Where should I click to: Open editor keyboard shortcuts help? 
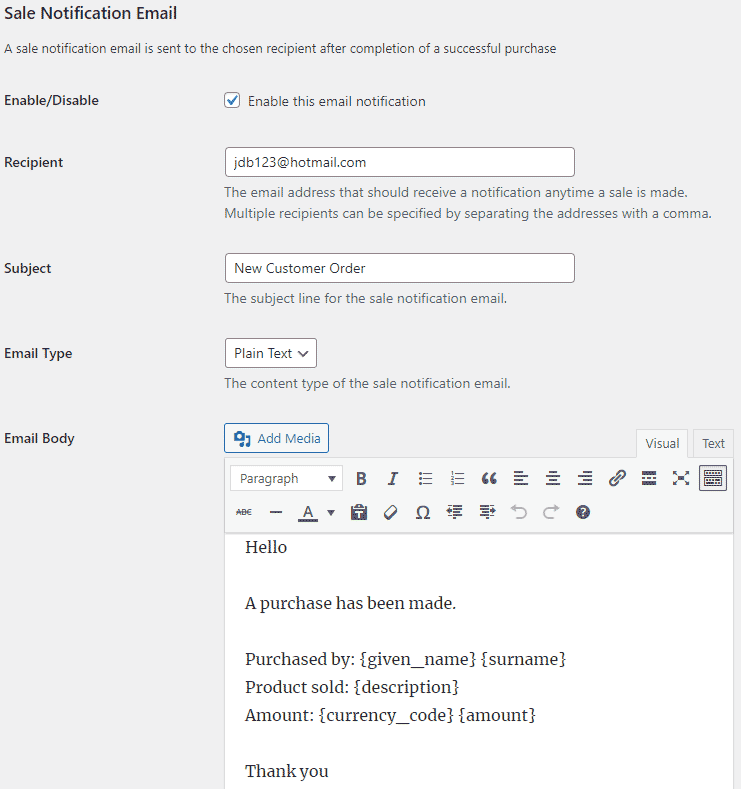point(583,512)
